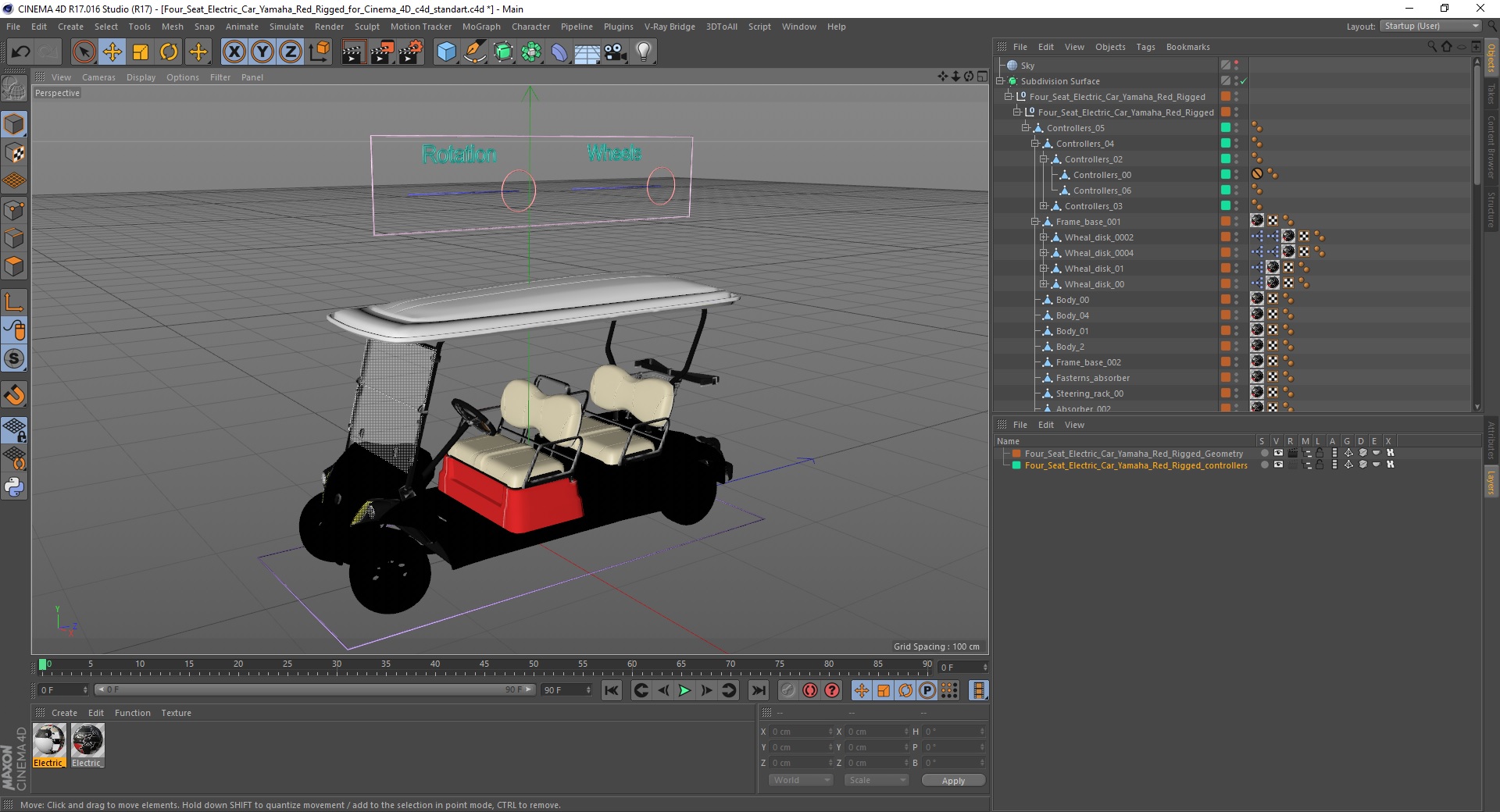Open the Subdivision Surface generator icon
1500x812 pixels.
pos(504,52)
